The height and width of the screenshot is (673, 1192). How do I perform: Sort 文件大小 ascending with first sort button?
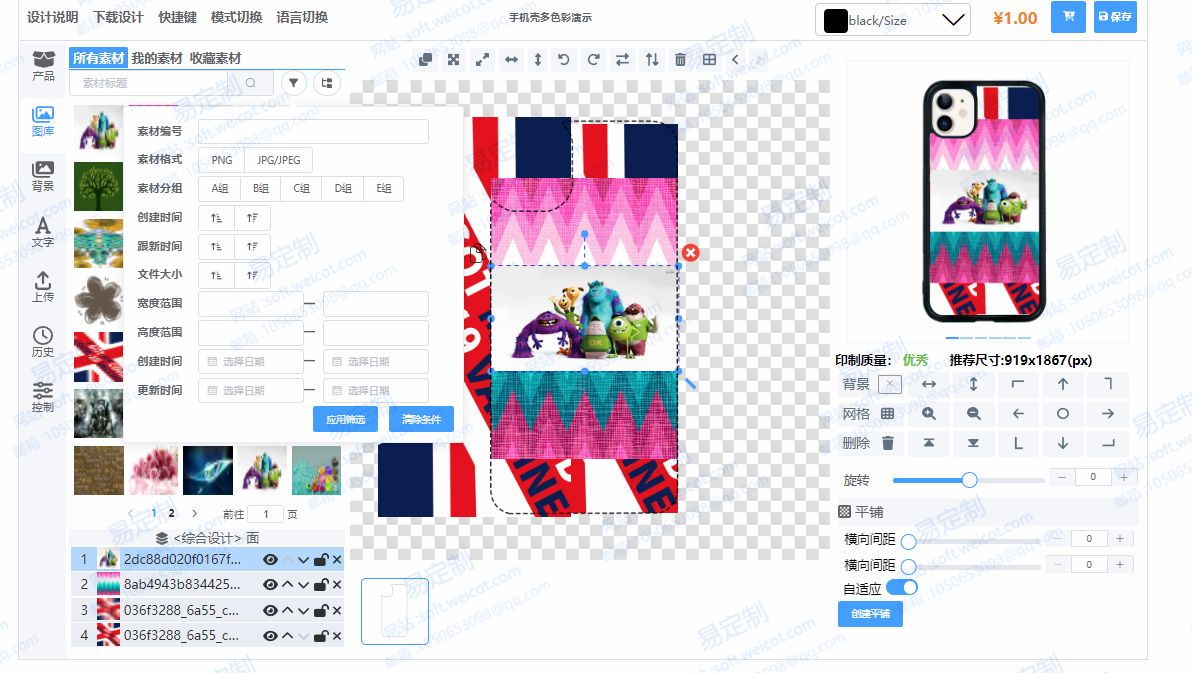(x=217, y=275)
